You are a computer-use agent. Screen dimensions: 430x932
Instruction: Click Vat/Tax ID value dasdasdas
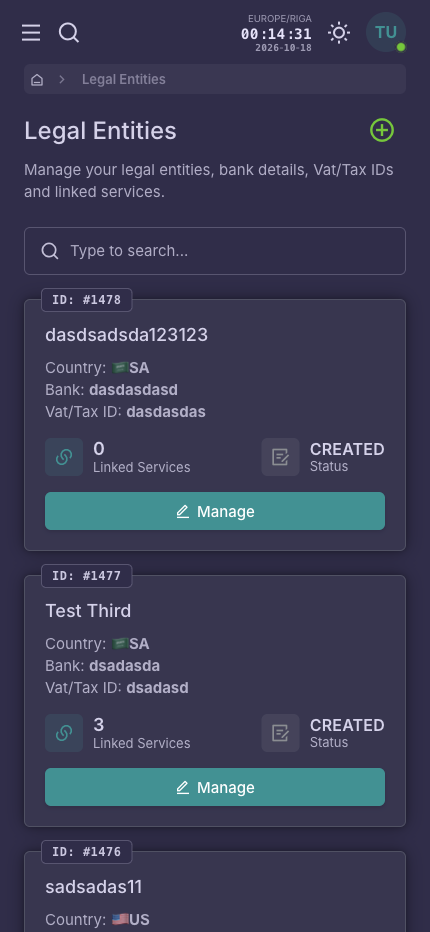(x=166, y=411)
